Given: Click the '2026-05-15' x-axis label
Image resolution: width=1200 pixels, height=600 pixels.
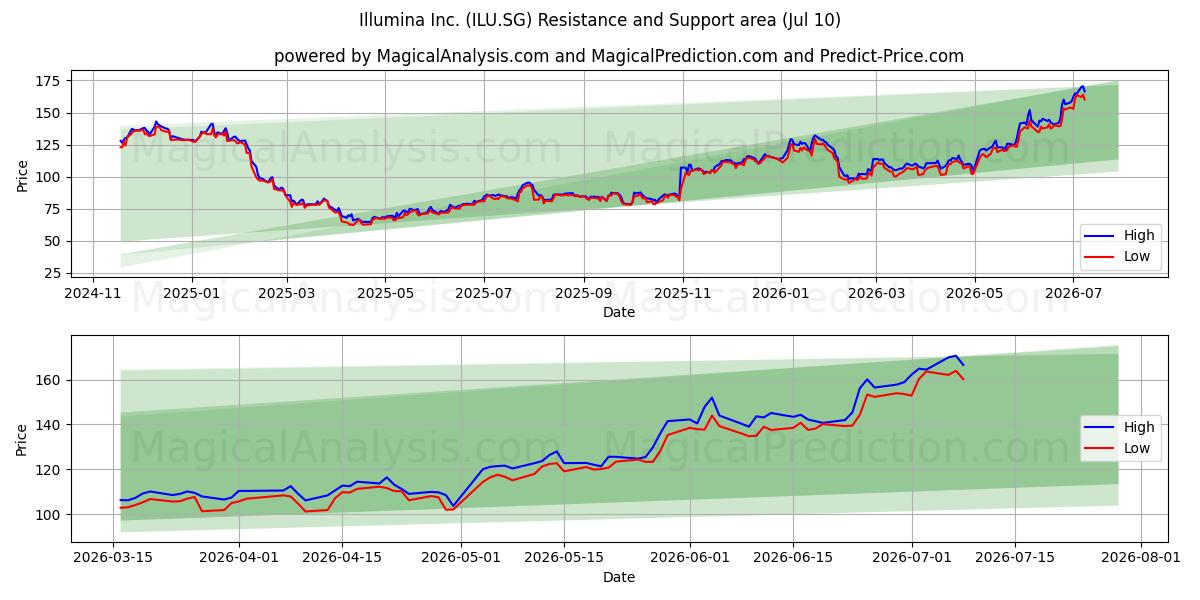Looking at the screenshot, I should [565, 558].
